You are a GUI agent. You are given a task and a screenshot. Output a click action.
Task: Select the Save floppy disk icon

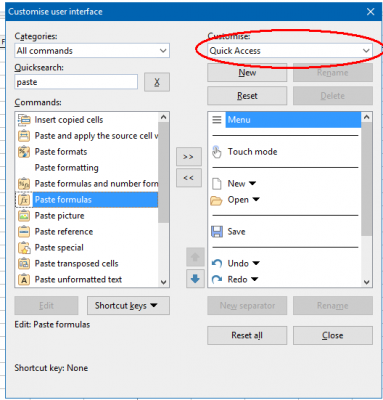click(217, 232)
